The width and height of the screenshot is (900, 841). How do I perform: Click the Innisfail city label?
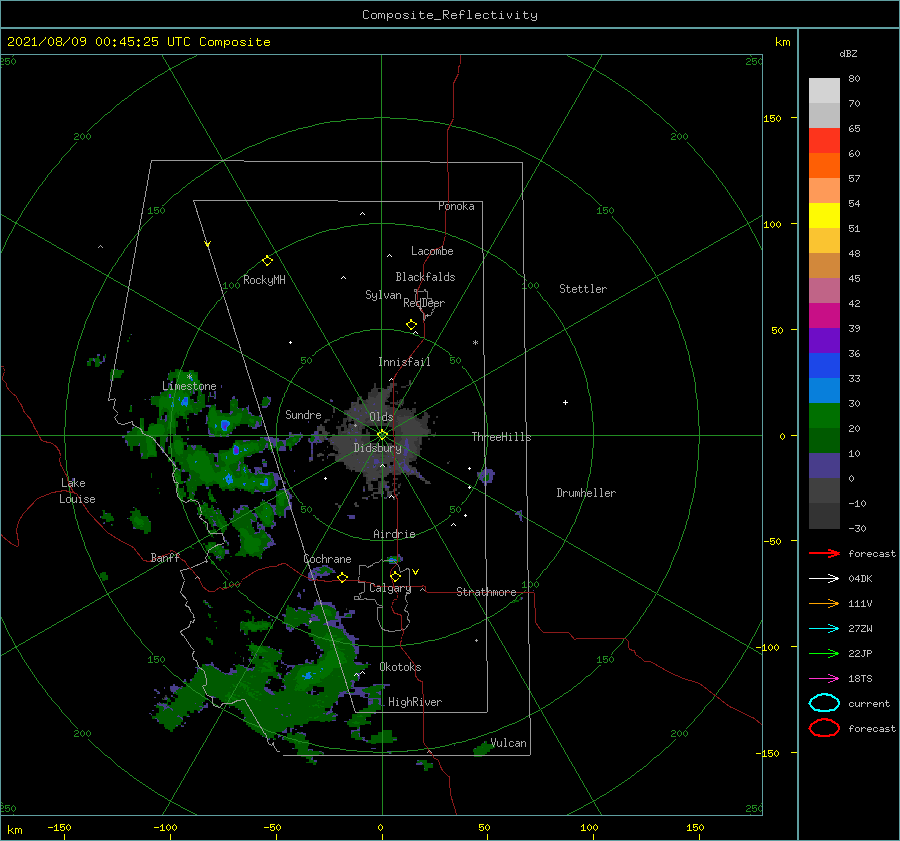pyautogui.click(x=404, y=362)
